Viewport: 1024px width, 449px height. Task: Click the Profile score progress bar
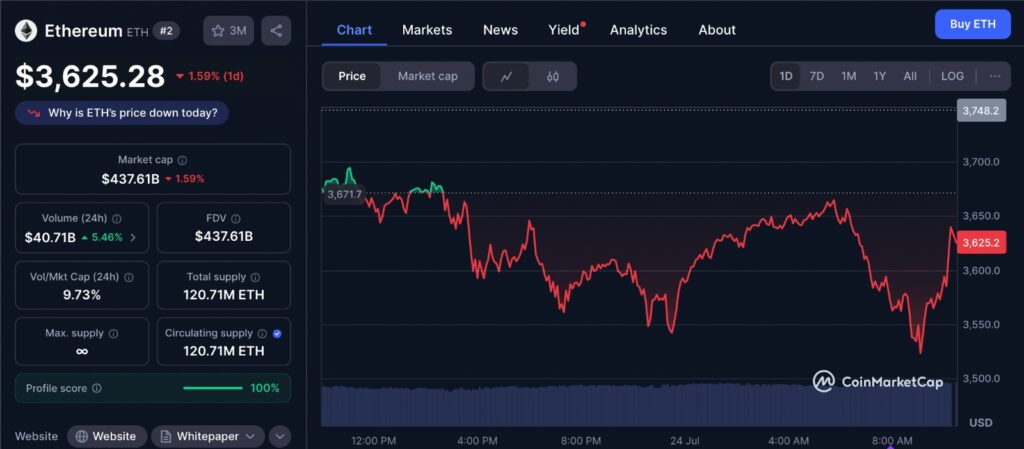pos(213,388)
